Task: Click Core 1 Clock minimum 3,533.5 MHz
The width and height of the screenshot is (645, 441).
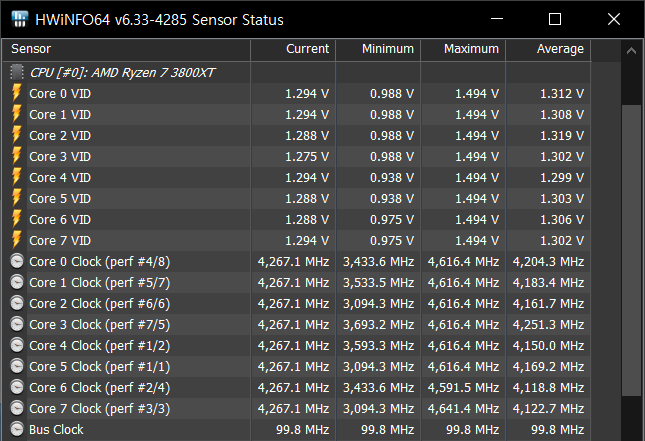Action: (x=378, y=283)
